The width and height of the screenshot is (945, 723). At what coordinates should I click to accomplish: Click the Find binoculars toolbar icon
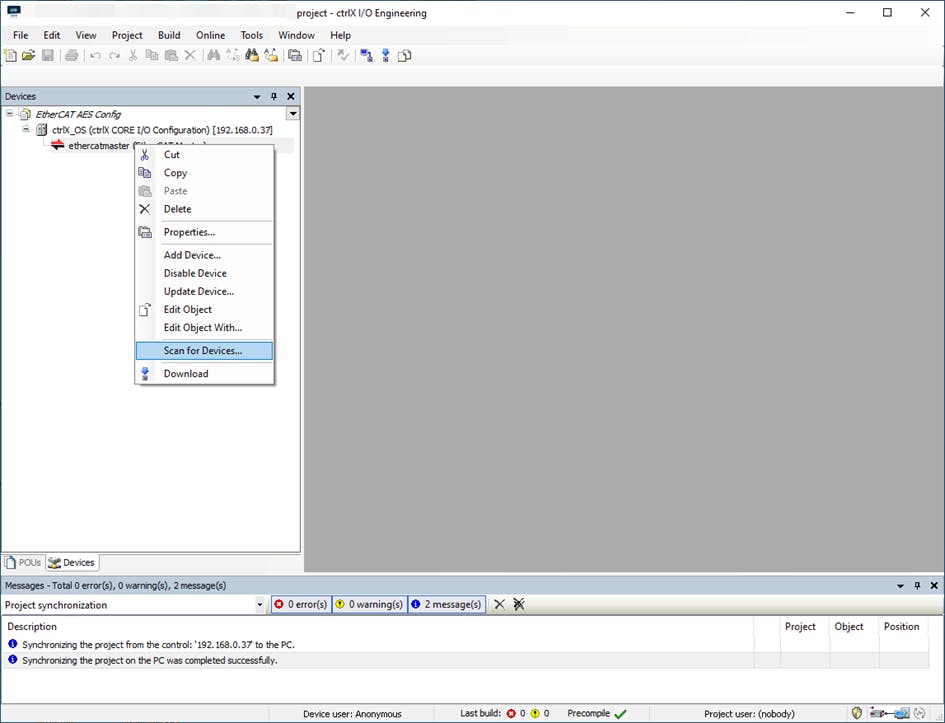pyautogui.click(x=213, y=55)
